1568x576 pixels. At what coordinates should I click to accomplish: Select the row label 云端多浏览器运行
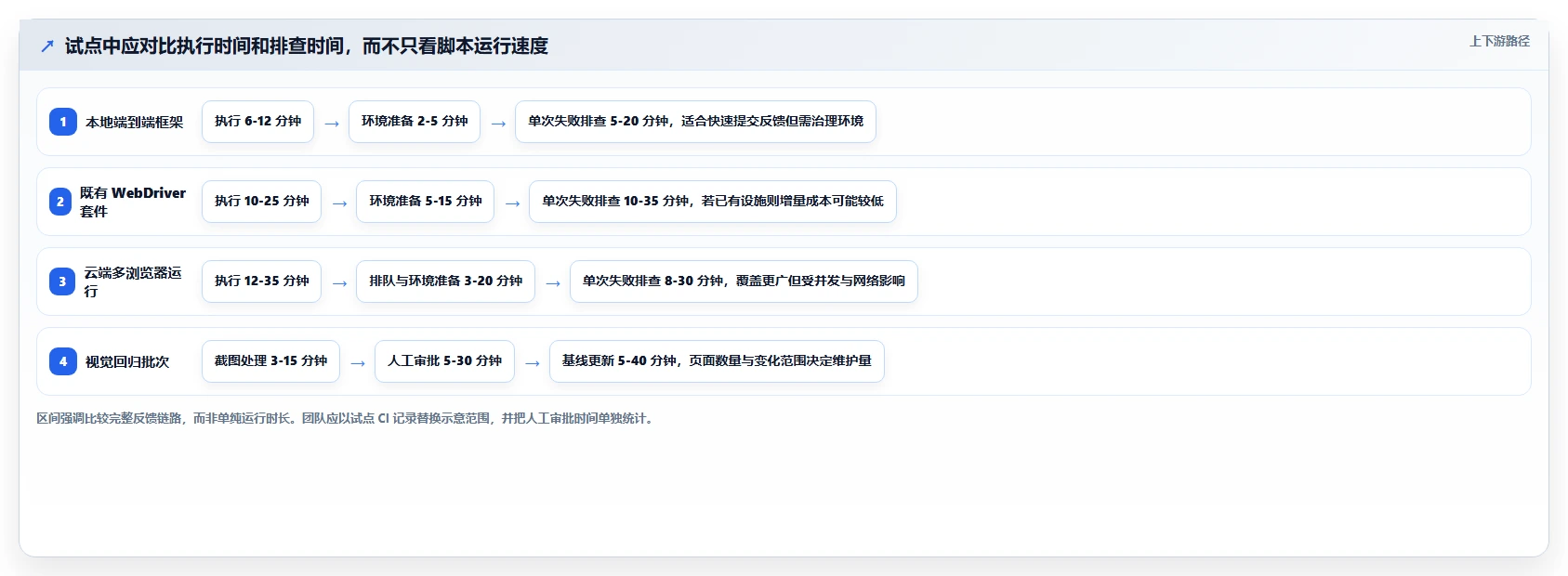pos(133,281)
